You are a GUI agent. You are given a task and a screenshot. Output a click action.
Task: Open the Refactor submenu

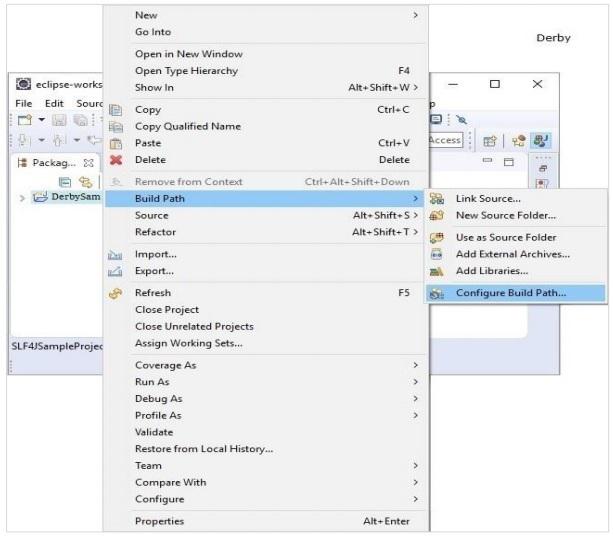pyautogui.click(x=265, y=232)
